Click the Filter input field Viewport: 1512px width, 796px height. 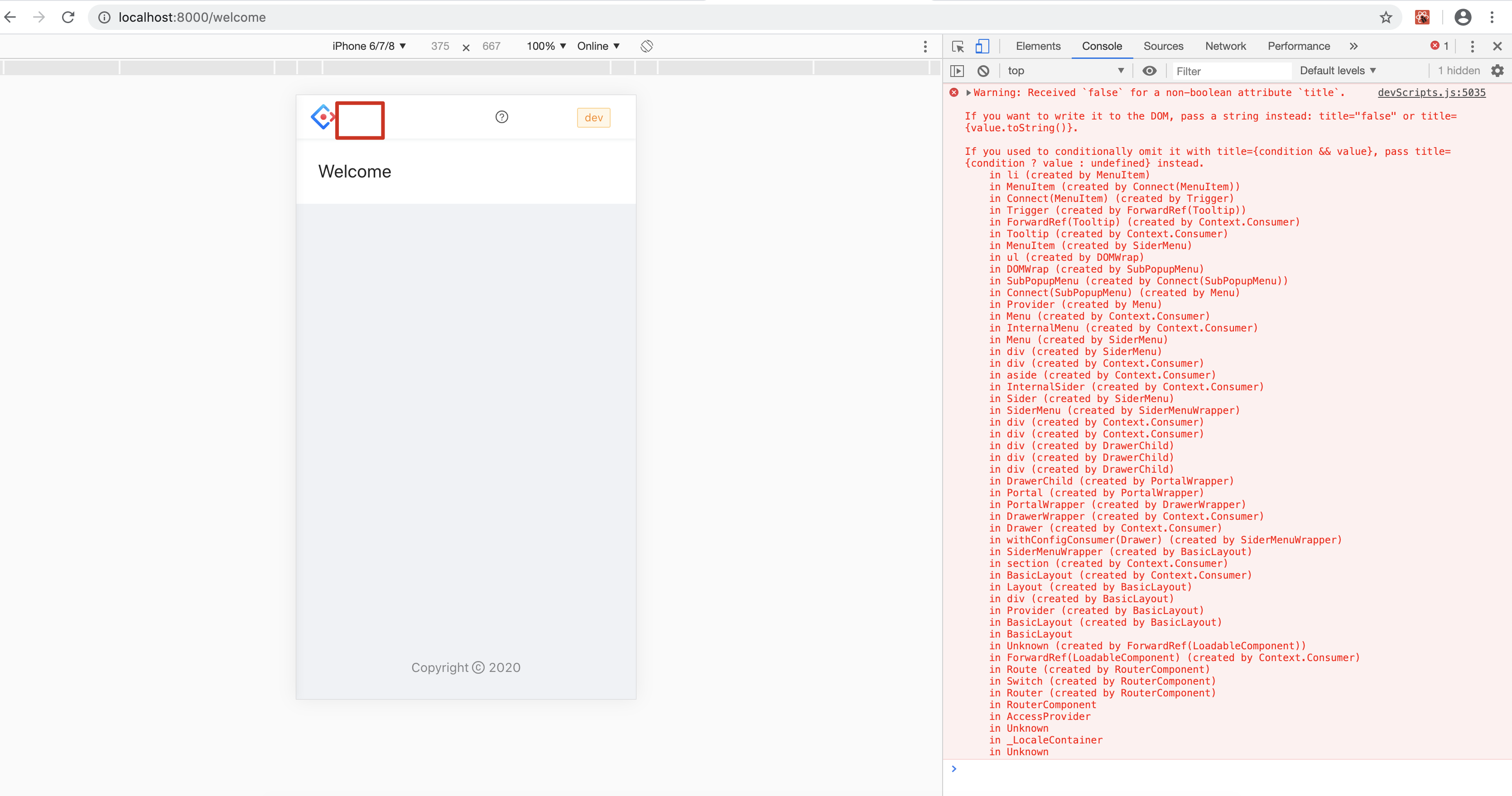click(1232, 70)
